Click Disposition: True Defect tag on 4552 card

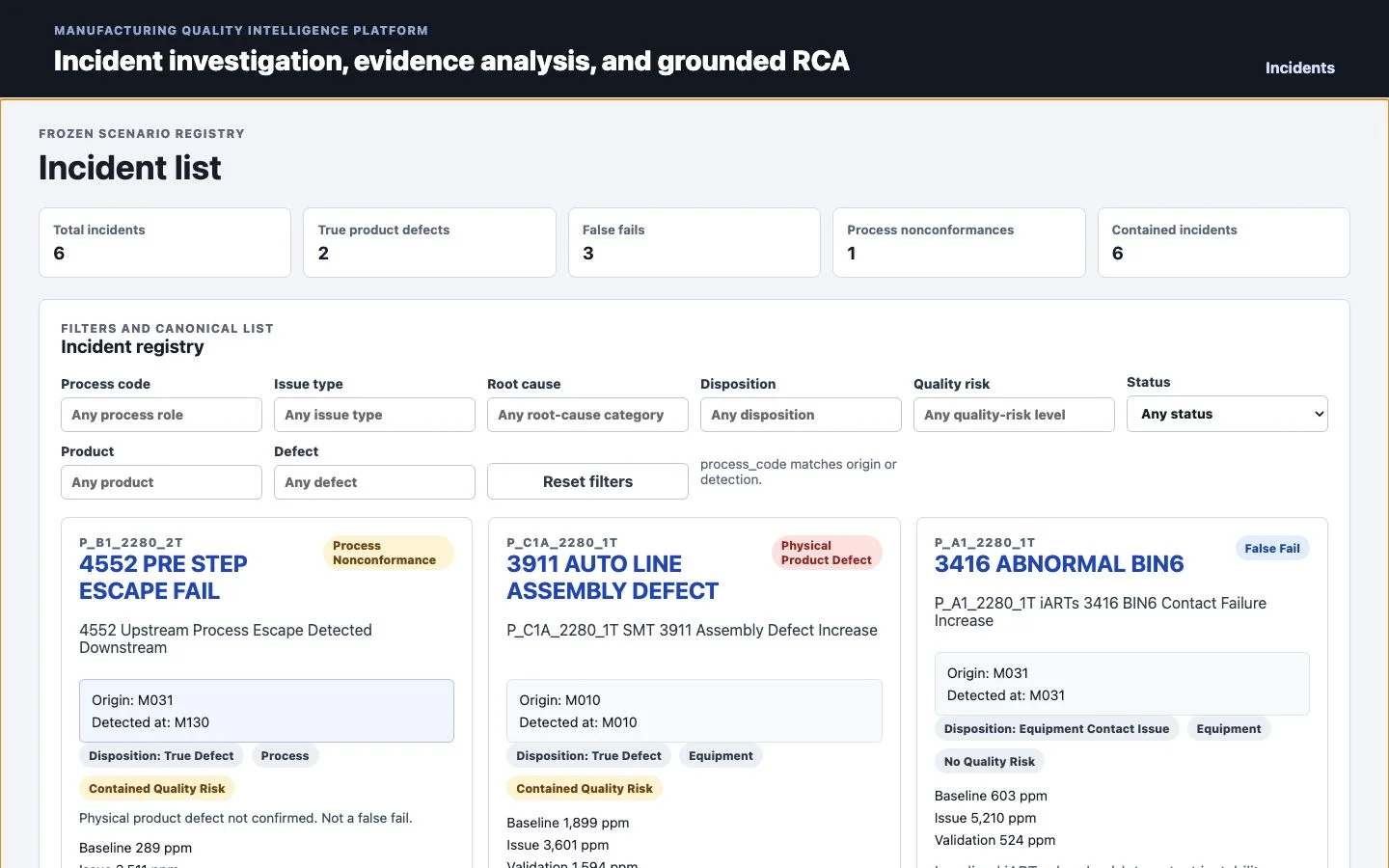click(161, 756)
